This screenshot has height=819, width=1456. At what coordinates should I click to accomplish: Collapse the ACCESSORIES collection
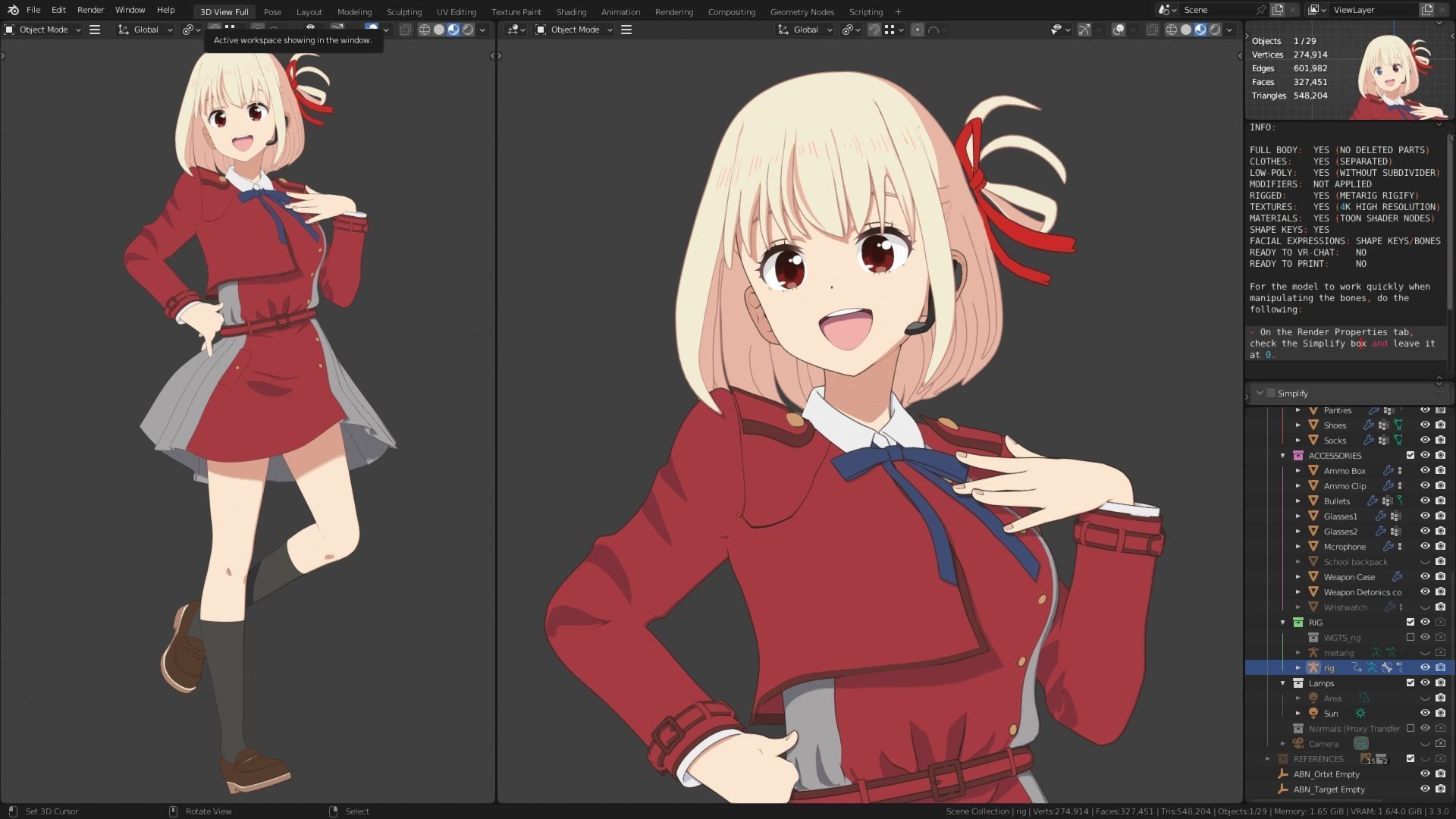click(1283, 456)
